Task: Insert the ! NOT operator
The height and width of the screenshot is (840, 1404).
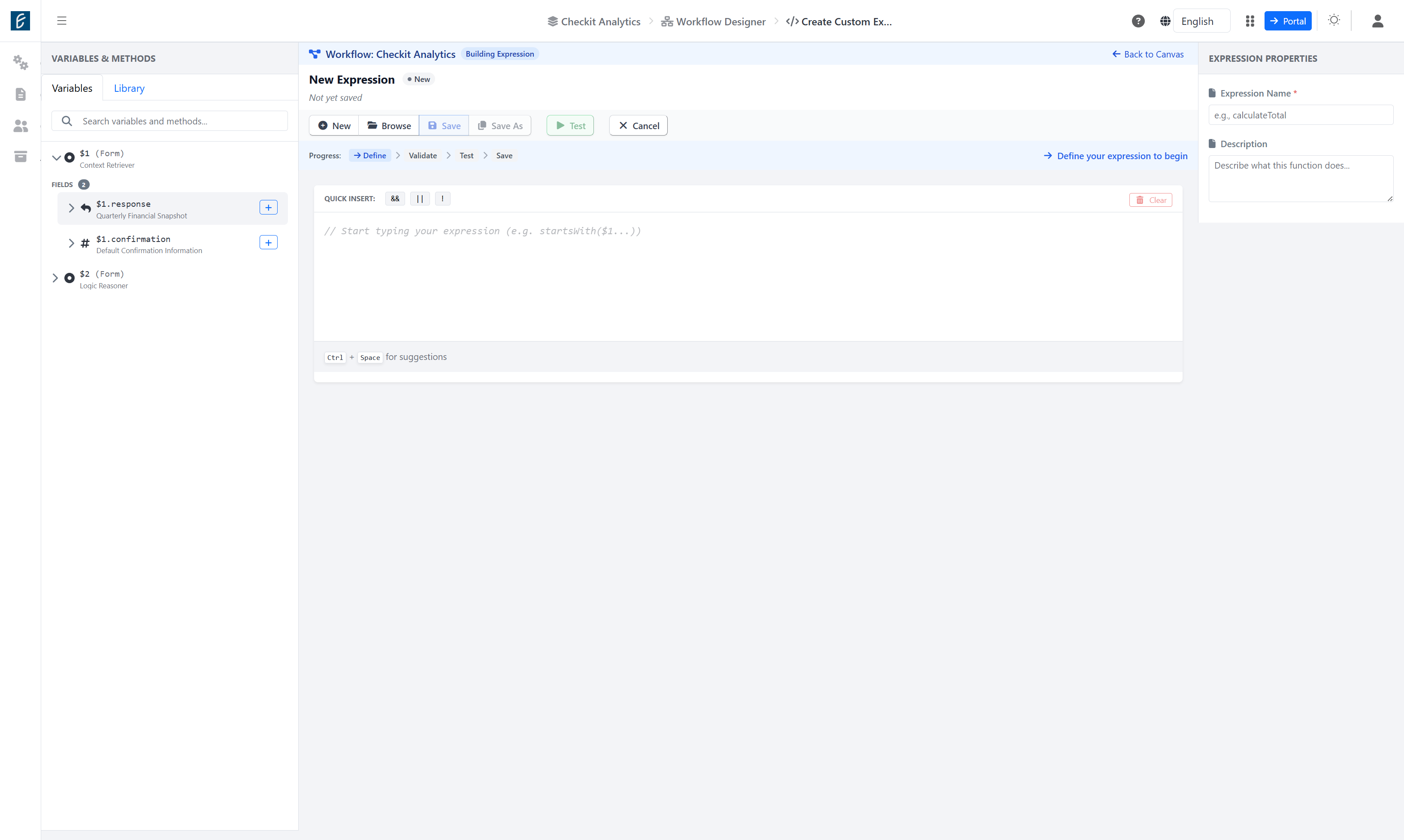Action: (x=443, y=199)
